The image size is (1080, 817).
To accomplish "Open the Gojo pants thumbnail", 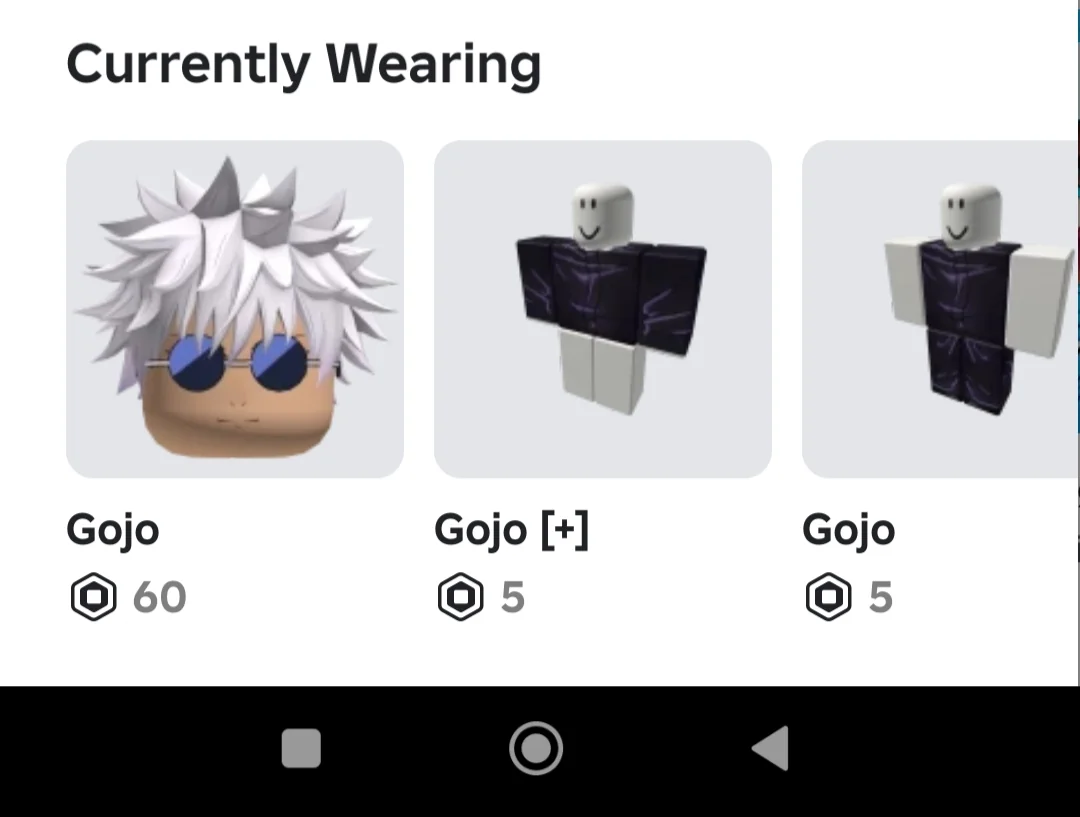I will 939,309.
